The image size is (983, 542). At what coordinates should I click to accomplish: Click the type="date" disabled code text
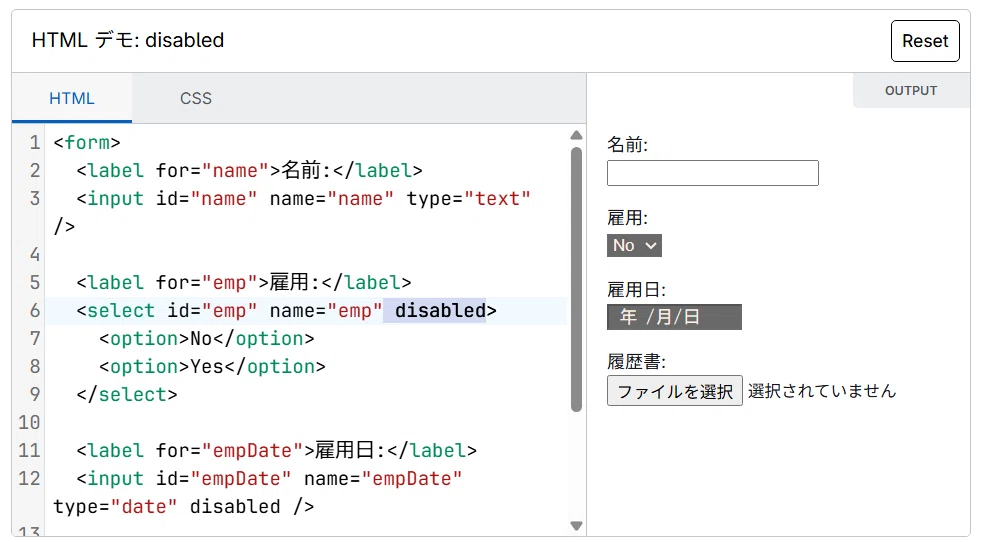click(x=184, y=506)
